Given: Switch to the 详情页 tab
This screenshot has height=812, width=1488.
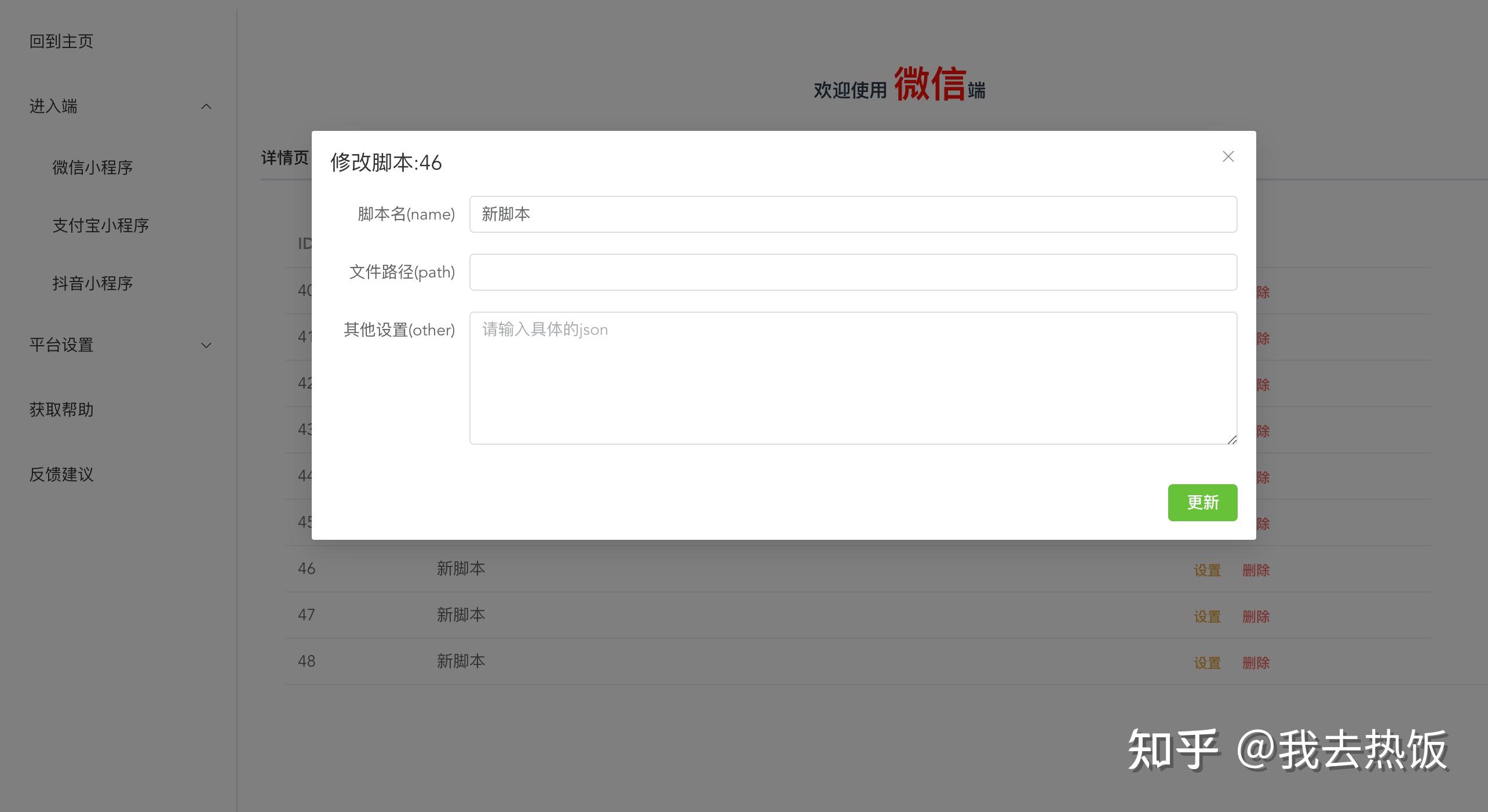Looking at the screenshot, I should (285, 158).
